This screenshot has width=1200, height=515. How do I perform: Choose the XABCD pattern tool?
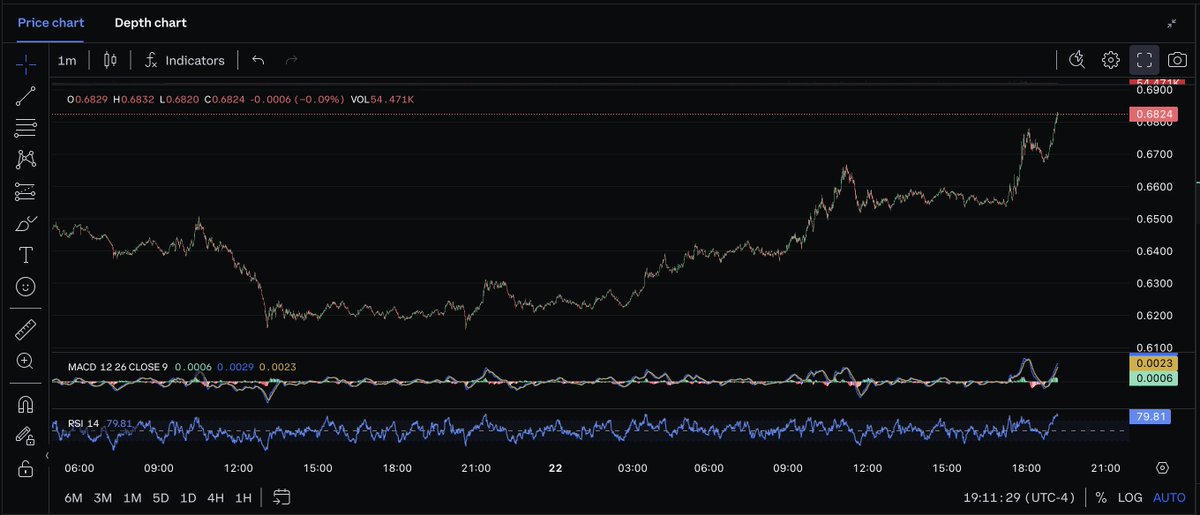coord(26,159)
